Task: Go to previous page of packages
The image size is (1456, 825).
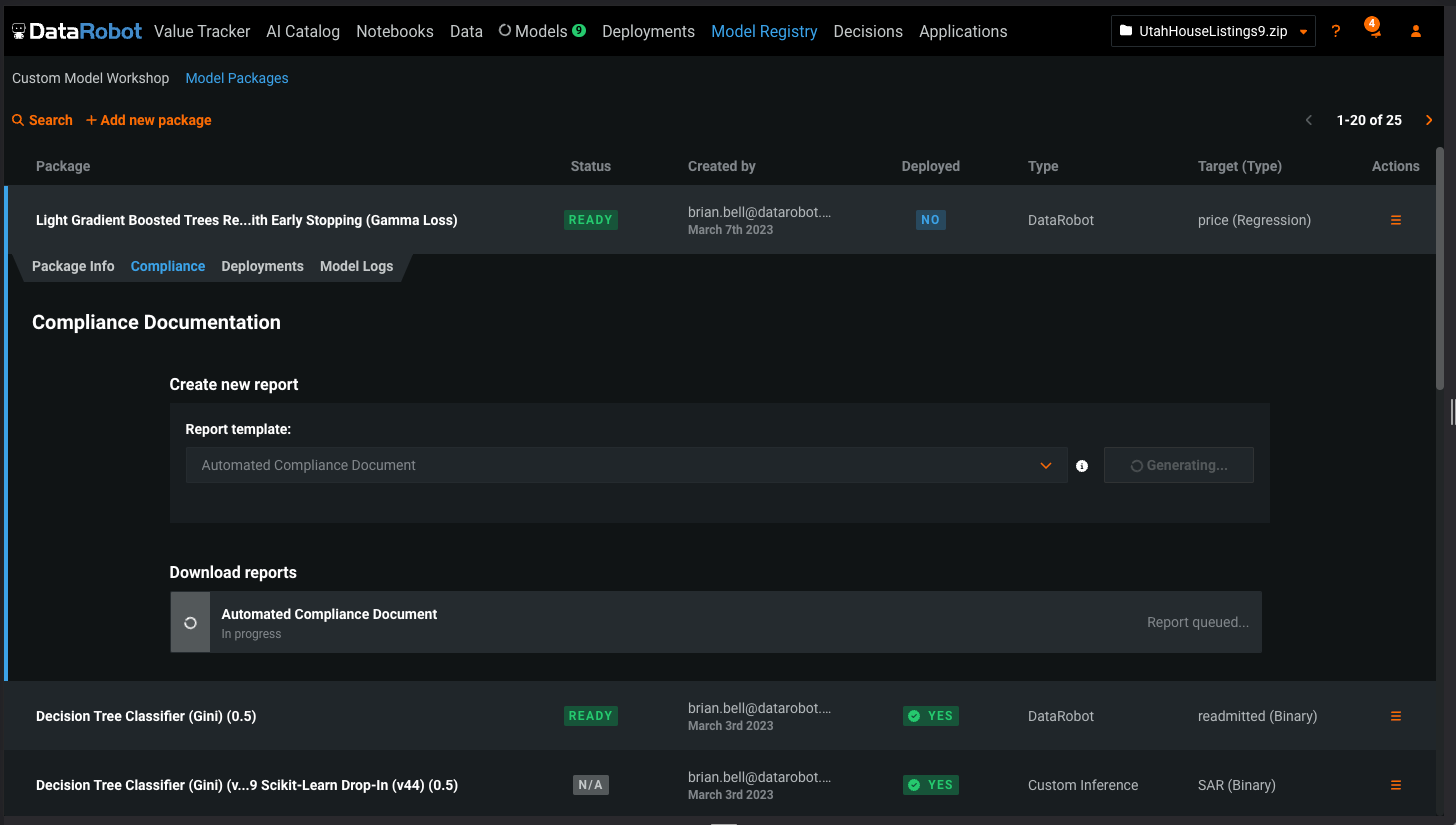Action: click(x=1309, y=120)
